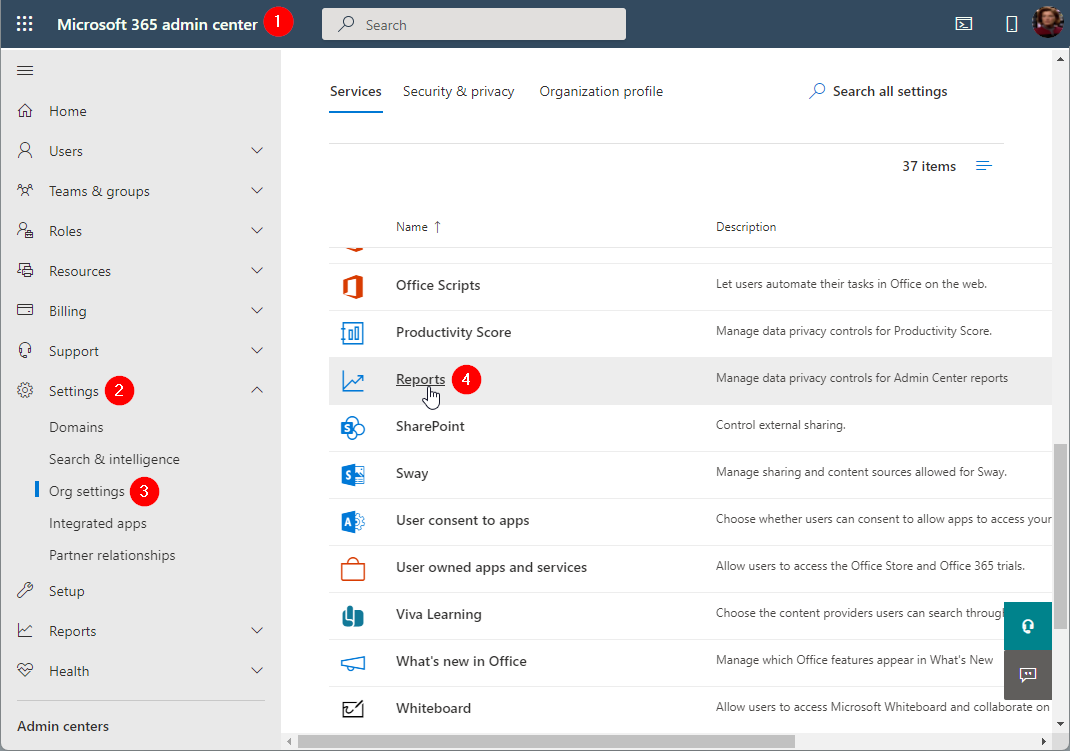Click the mobile device icon in header
Screen dimensions: 1070x751
pos(1012,24)
